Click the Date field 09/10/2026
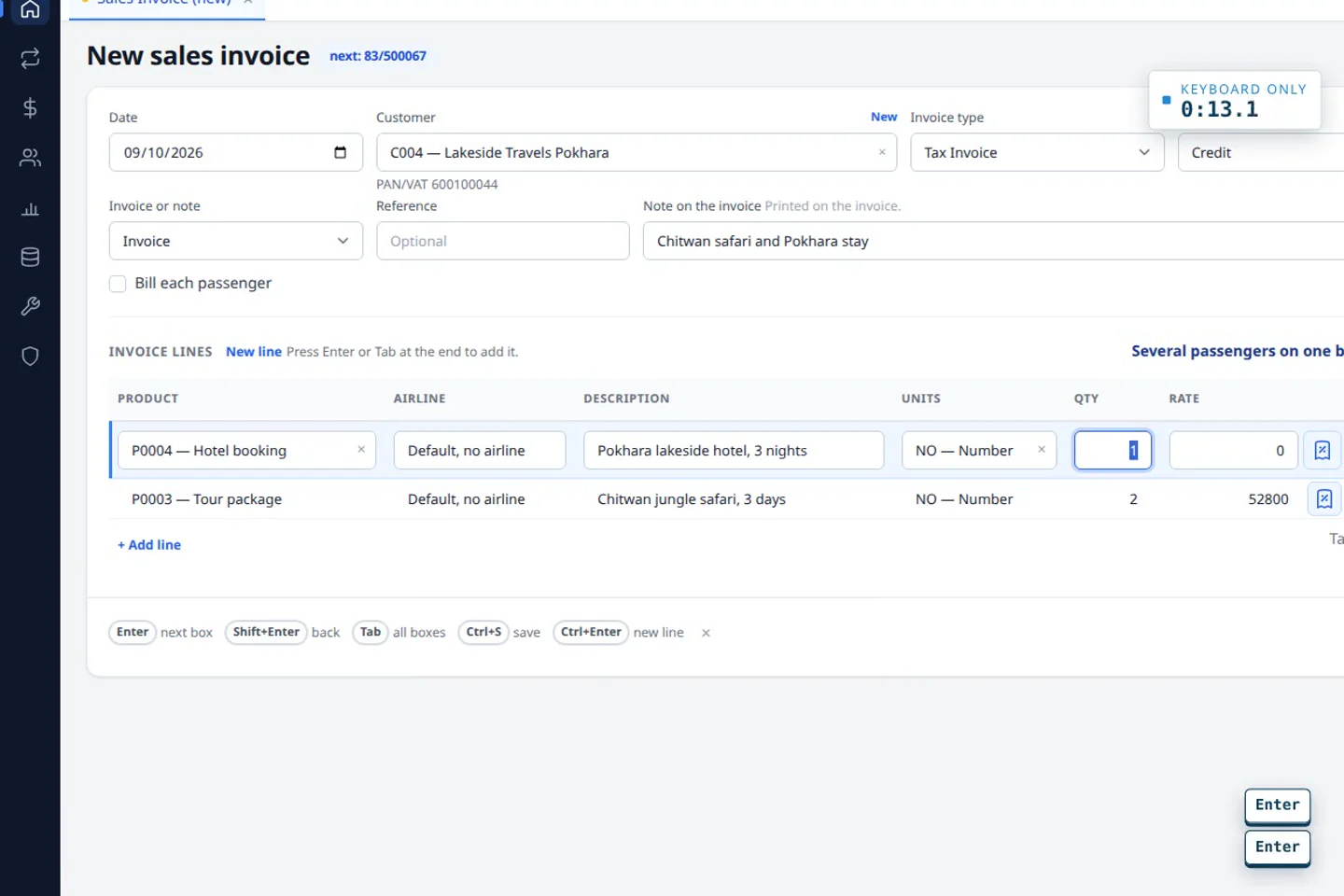1344x896 pixels. click(235, 152)
